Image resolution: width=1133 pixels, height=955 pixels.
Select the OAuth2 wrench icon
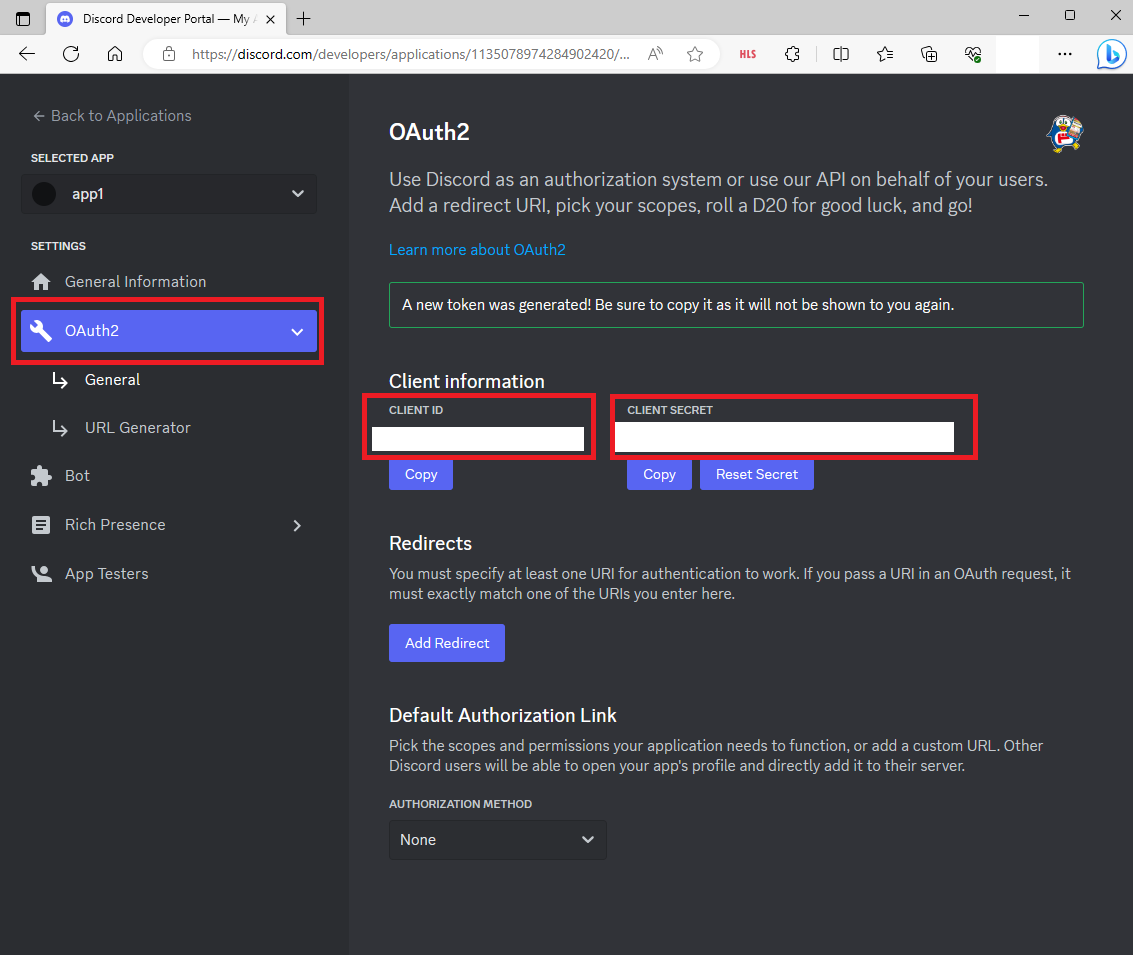(x=41, y=331)
